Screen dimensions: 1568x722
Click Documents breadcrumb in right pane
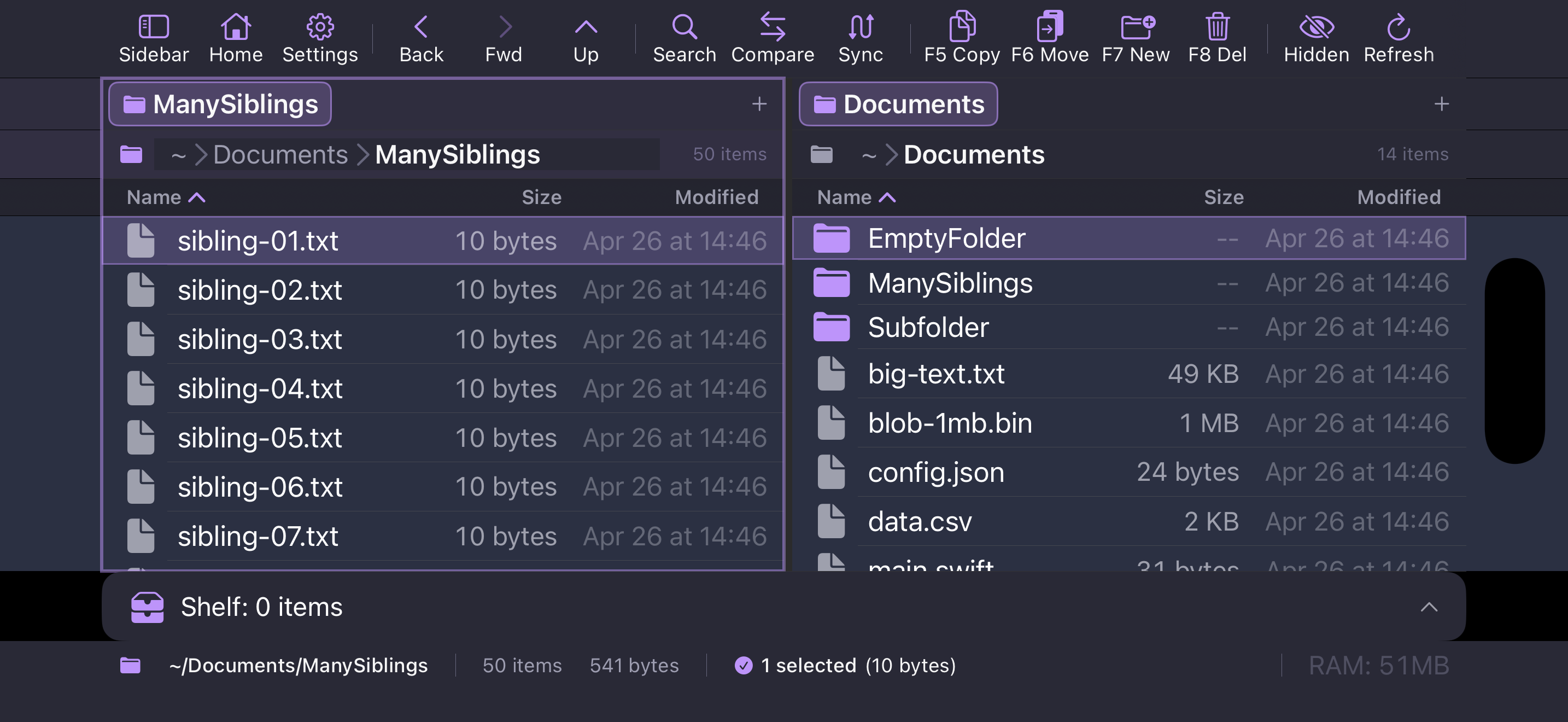tap(973, 155)
